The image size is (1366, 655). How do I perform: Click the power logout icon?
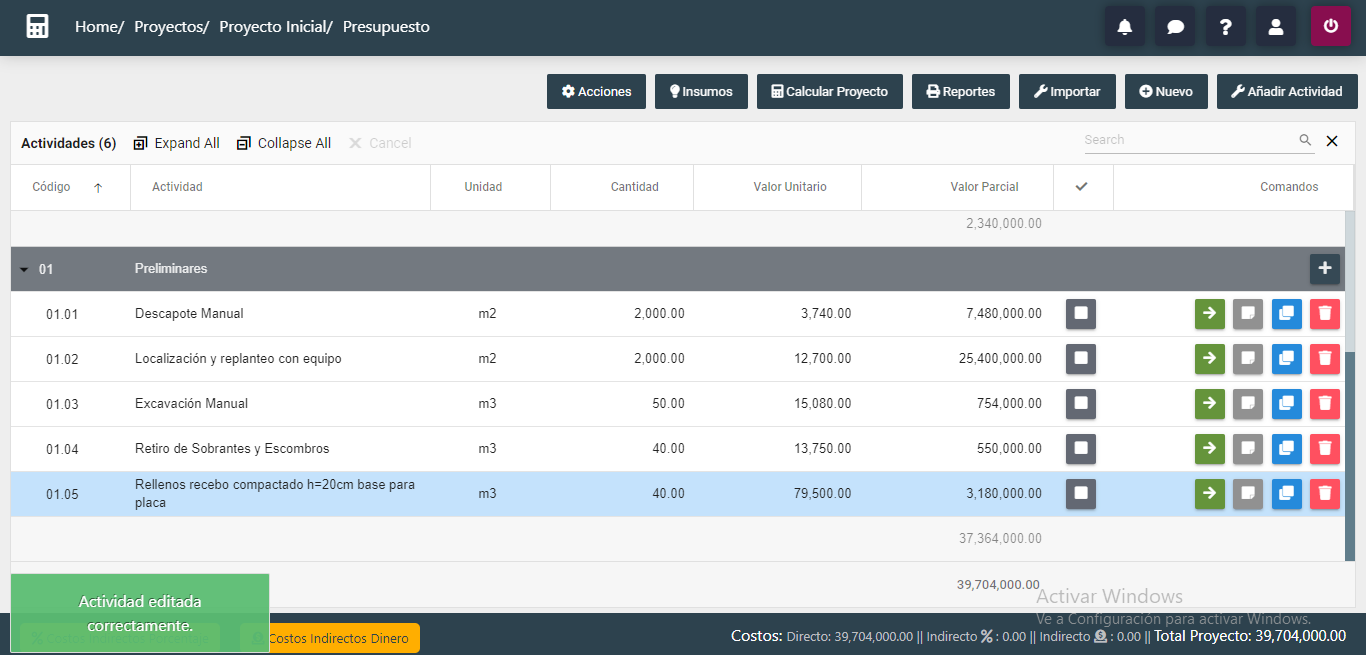[x=1330, y=27]
